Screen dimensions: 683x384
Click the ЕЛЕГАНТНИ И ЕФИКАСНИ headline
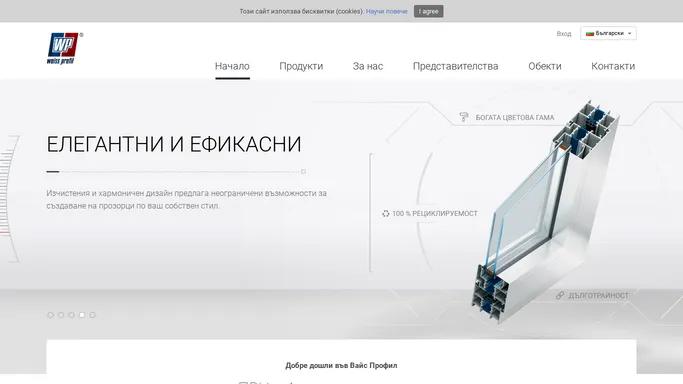(x=174, y=144)
